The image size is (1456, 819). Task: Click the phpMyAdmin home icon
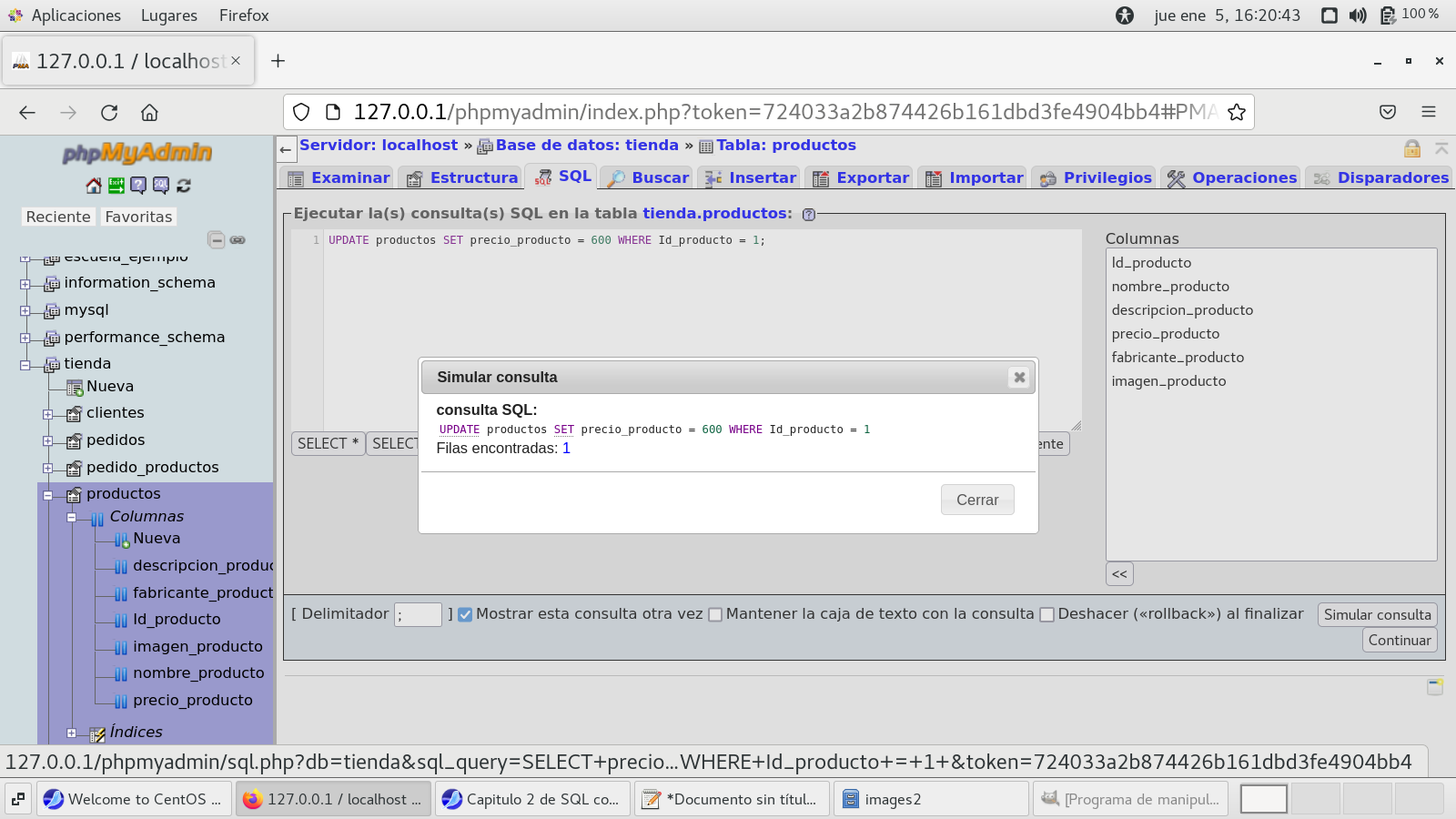[94, 186]
